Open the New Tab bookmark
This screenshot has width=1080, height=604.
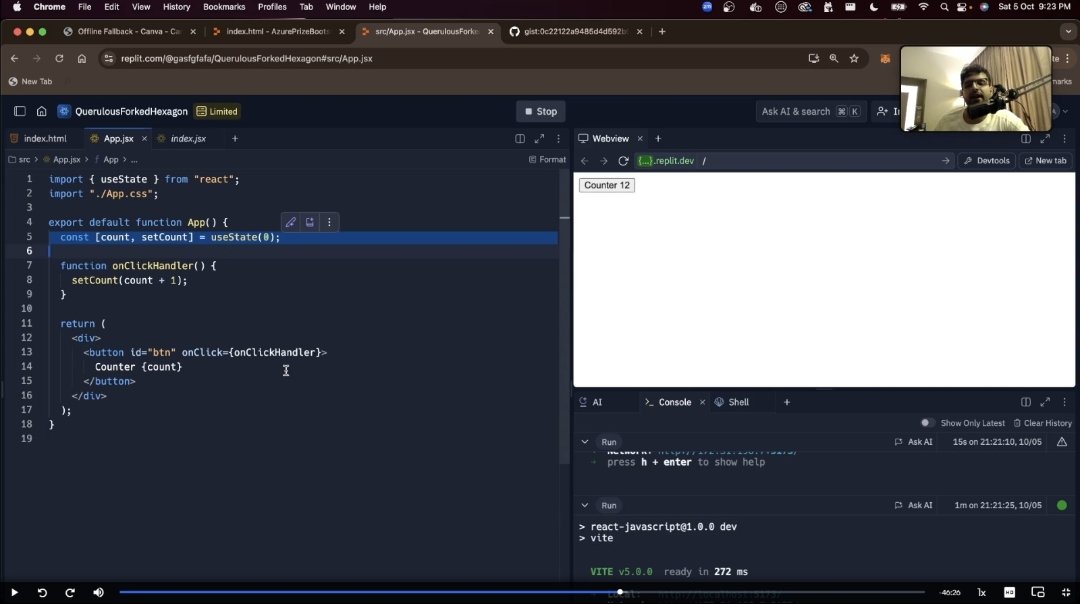[30, 81]
